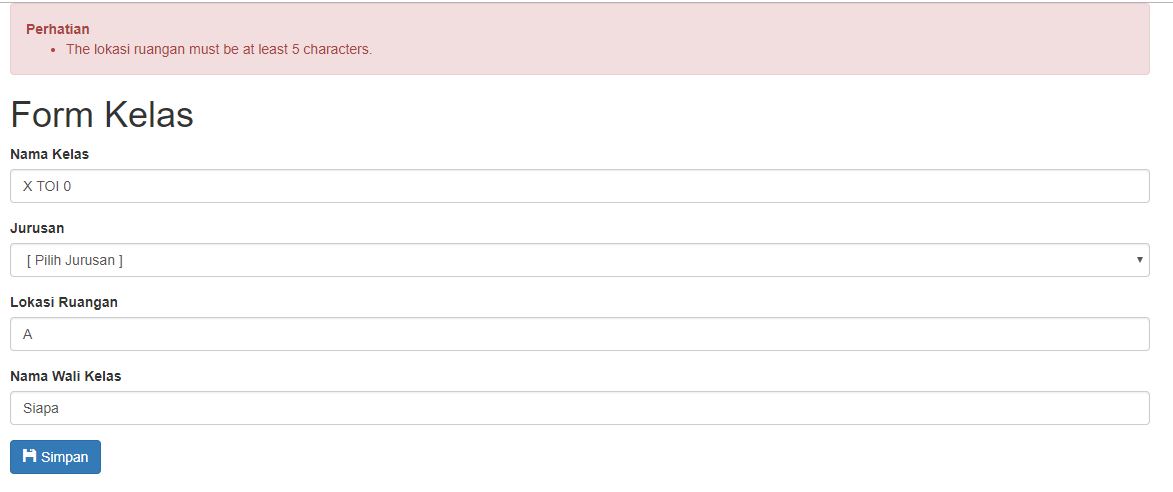1173x492 pixels.
Task: Focus the Nama Wali Kelas input field
Action: pyautogui.click(x=580, y=408)
